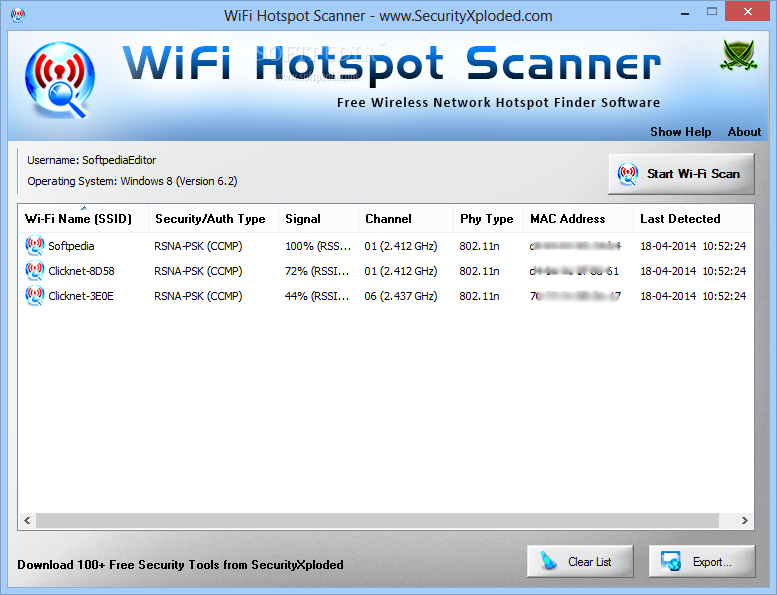Minimize the WiFi Hotspot Scanner window

pos(685,13)
